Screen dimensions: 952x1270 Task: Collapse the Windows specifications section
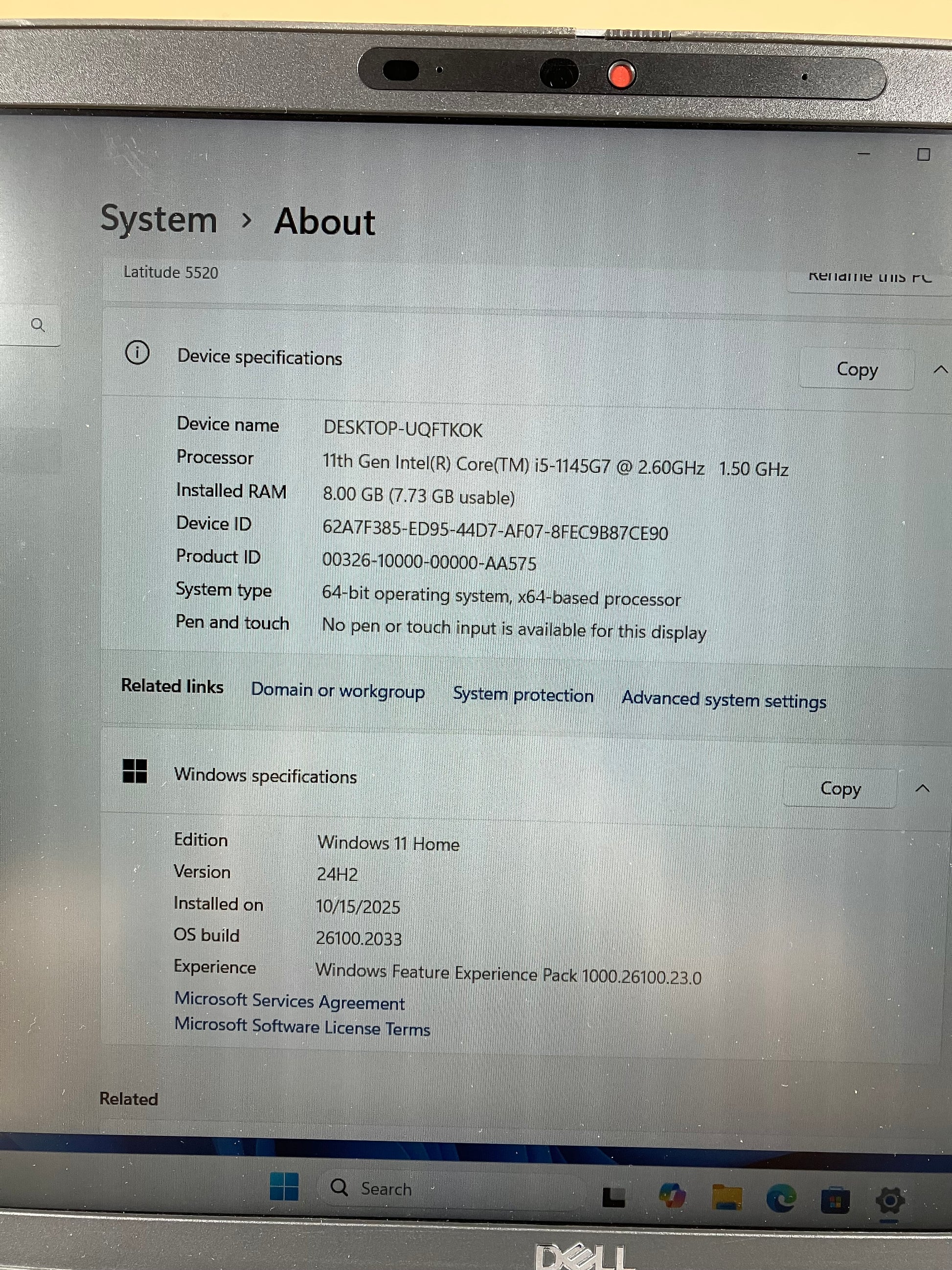pos(922,789)
